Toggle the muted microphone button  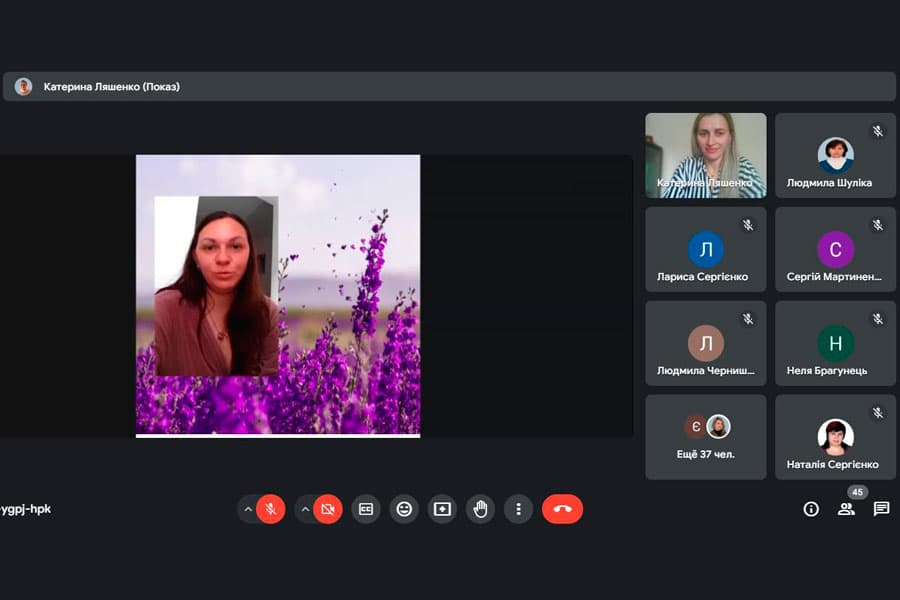(270, 509)
